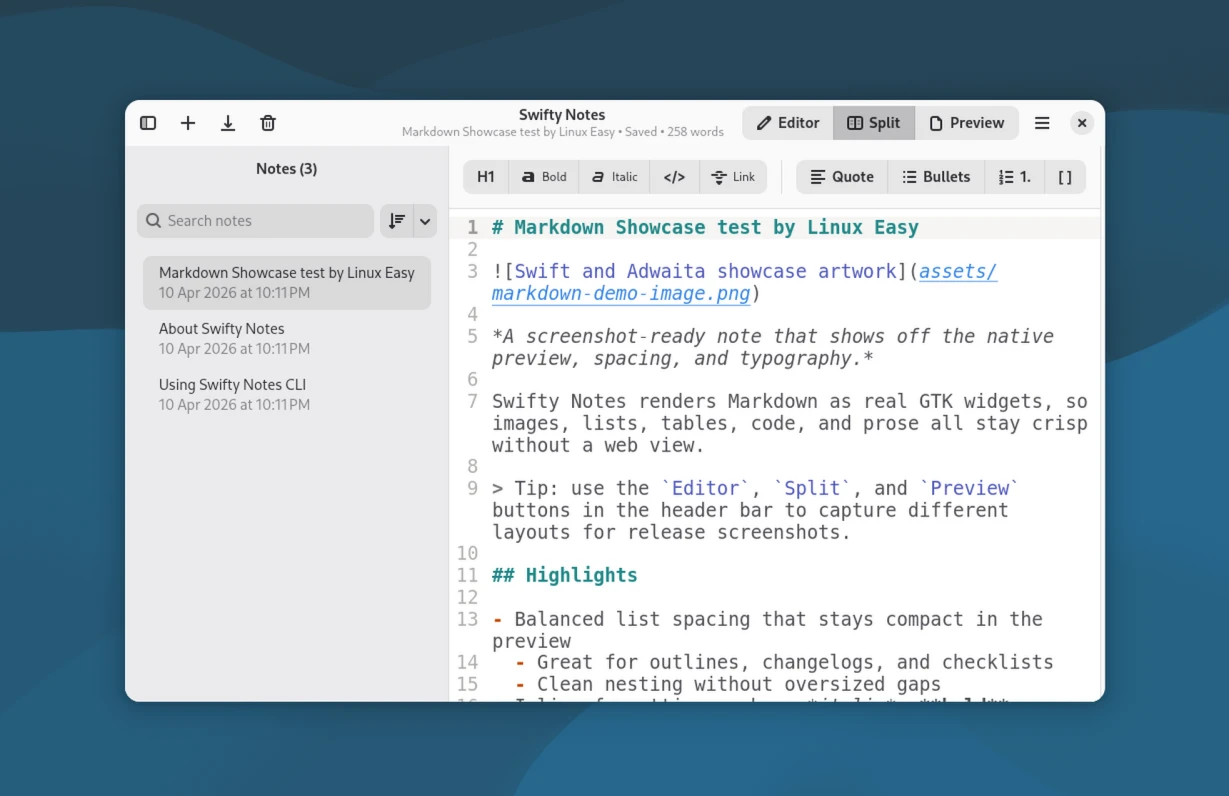Toggle the sidebar panel icon
The width and height of the screenshot is (1229, 796).
click(x=148, y=123)
